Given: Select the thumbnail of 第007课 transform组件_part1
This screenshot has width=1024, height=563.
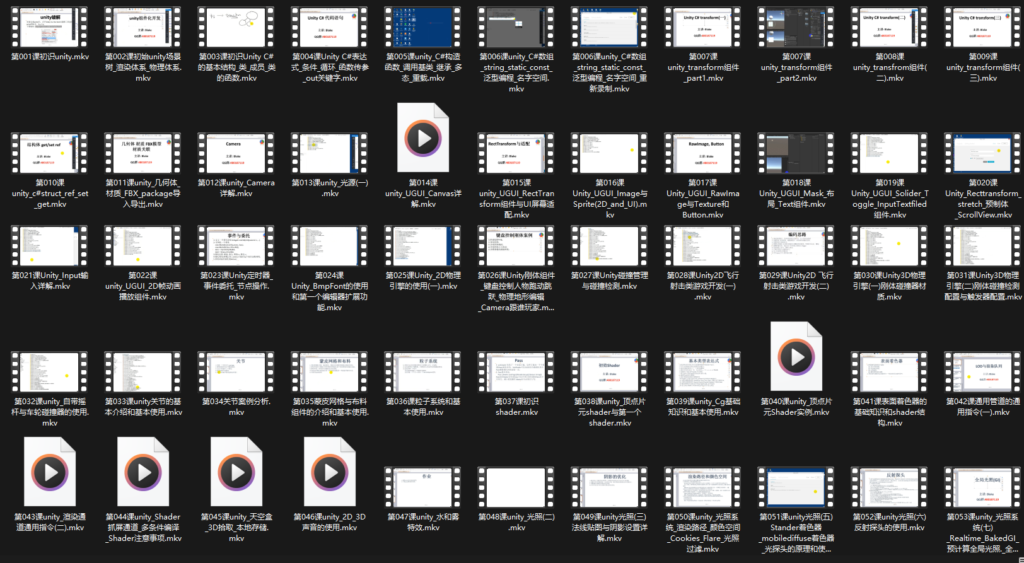Looking at the screenshot, I should pyautogui.click(x=703, y=27).
